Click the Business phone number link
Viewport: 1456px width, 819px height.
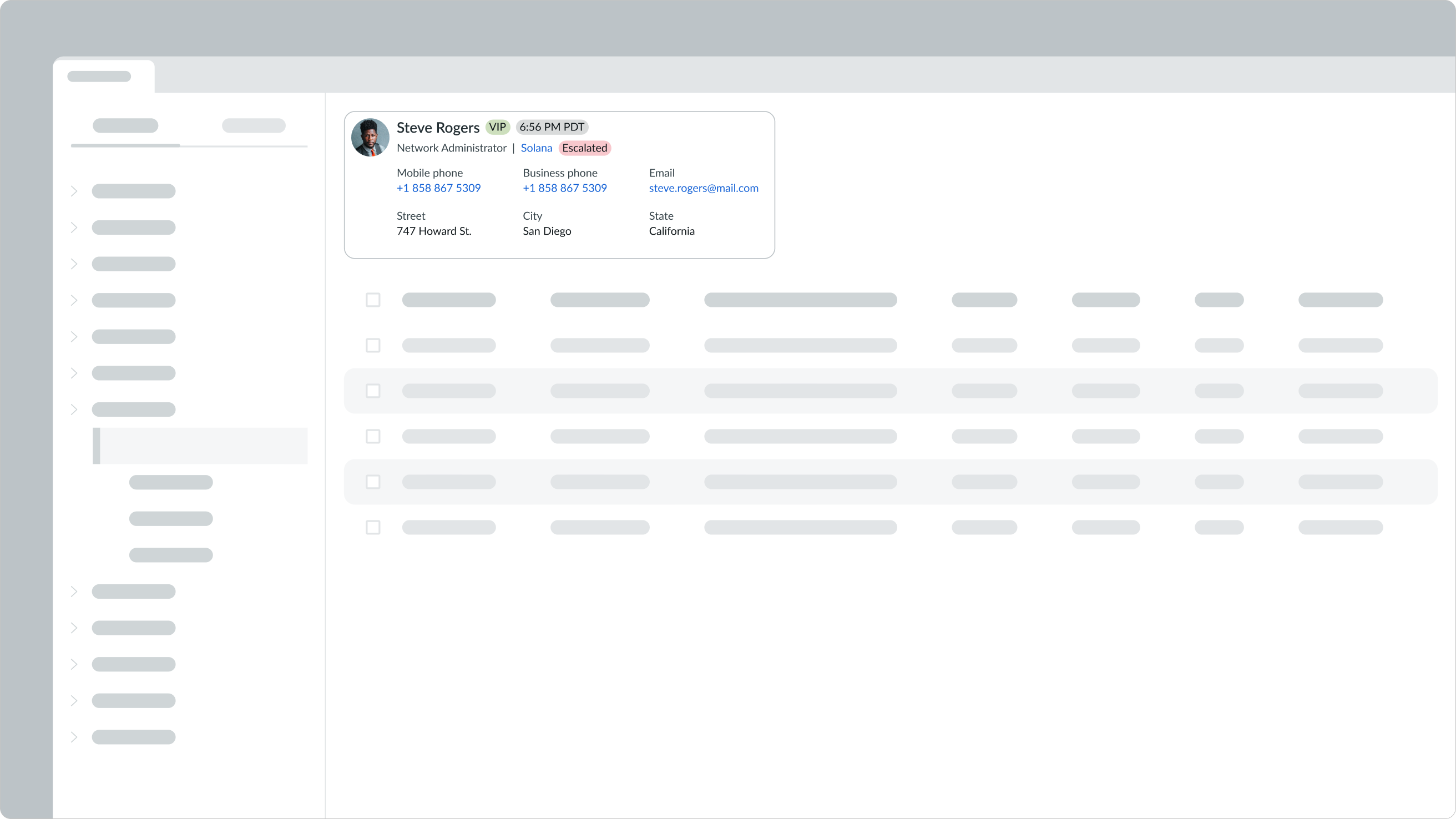coord(564,188)
